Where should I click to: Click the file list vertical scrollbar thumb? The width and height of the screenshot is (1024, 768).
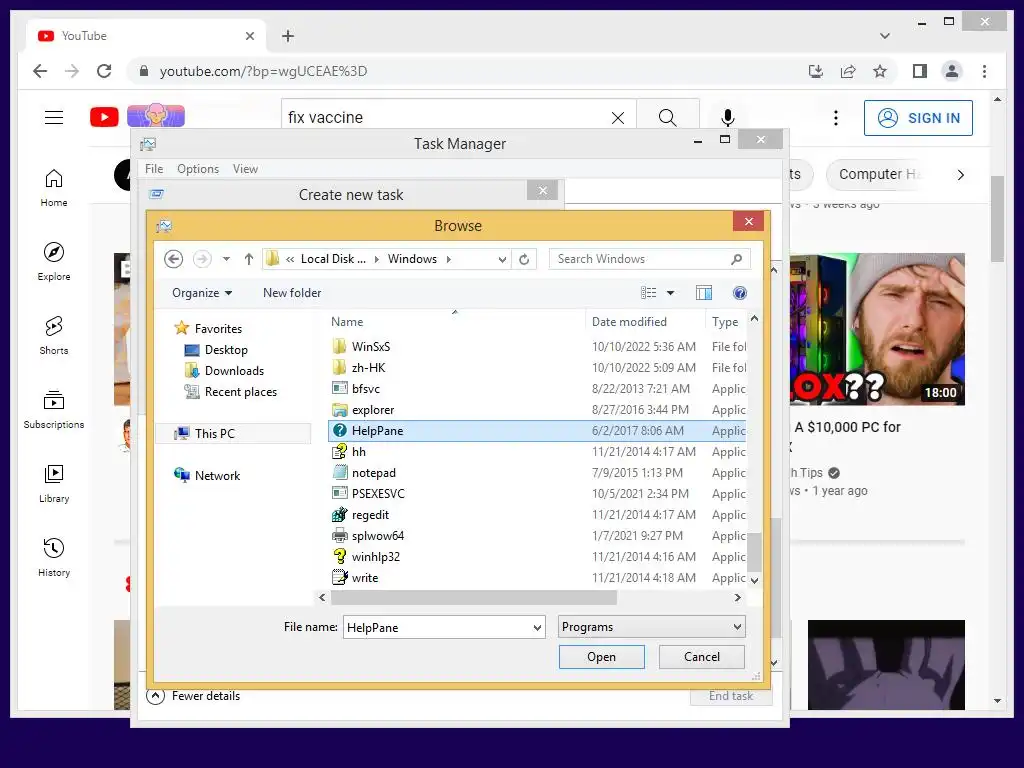[x=754, y=552]
